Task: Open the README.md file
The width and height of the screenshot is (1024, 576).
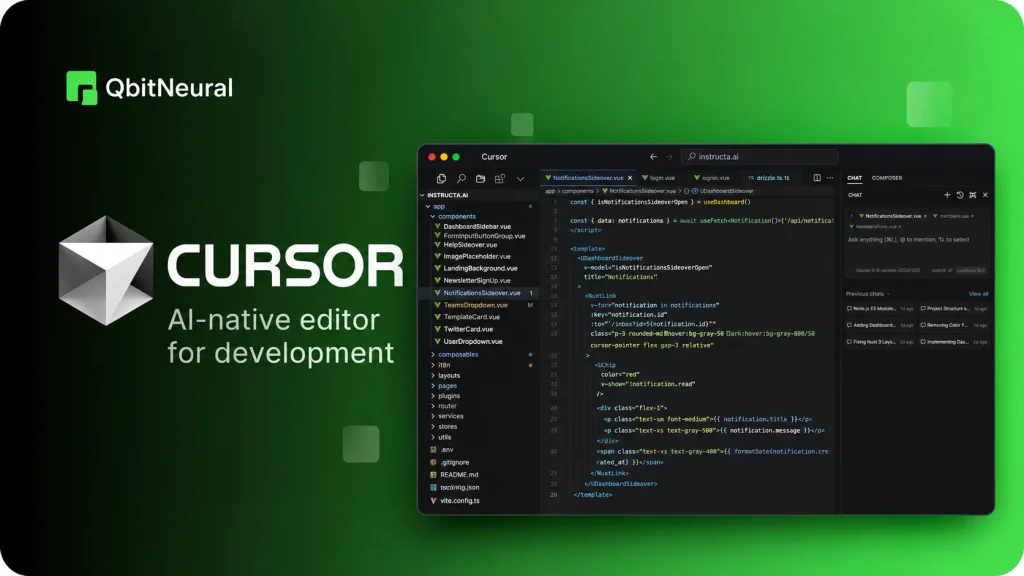Action: (458, 475)
